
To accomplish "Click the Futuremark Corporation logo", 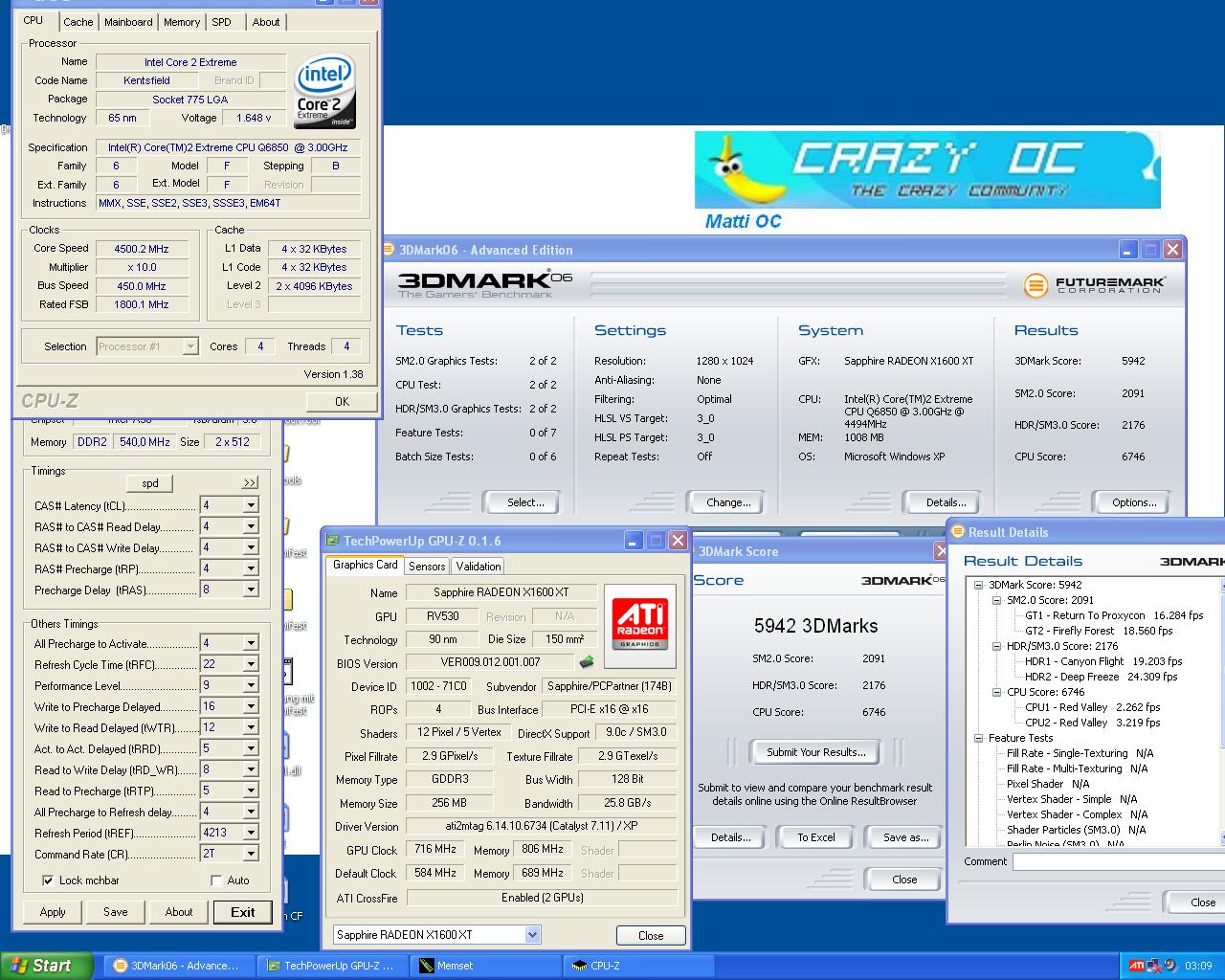I will (x=1094, y=285).
